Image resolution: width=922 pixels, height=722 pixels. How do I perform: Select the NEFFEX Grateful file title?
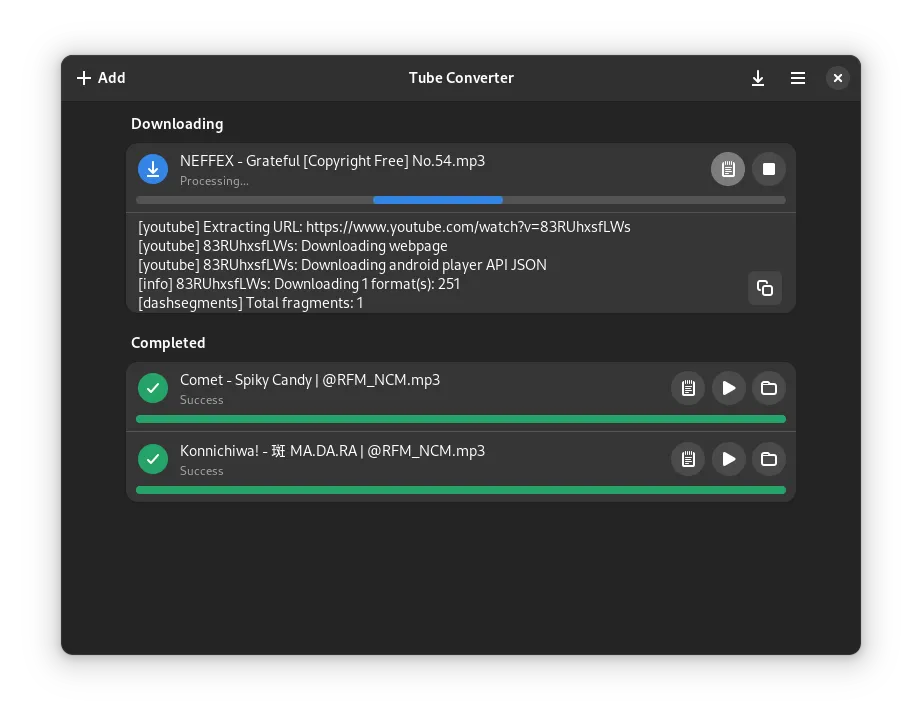(x=332, y=161)
